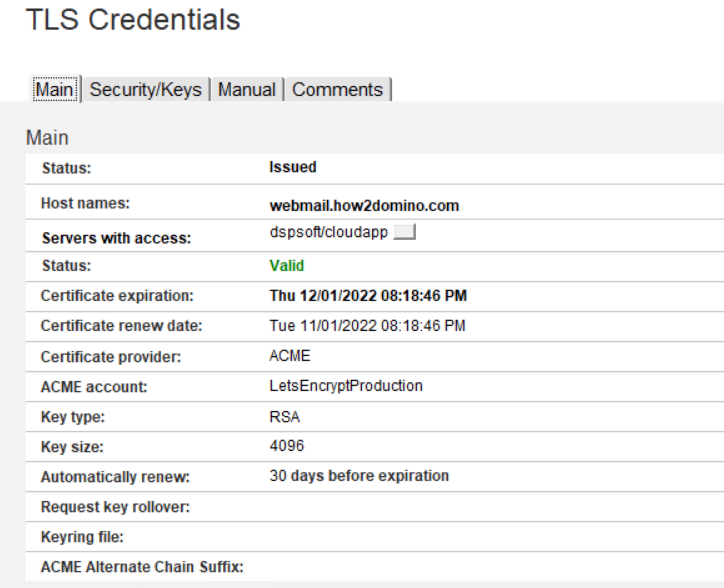Click the ACME certificate provider value
Image resolution: width=724 pixels, height=588 pixels.
pyautogui.click(x=290, y=356)
